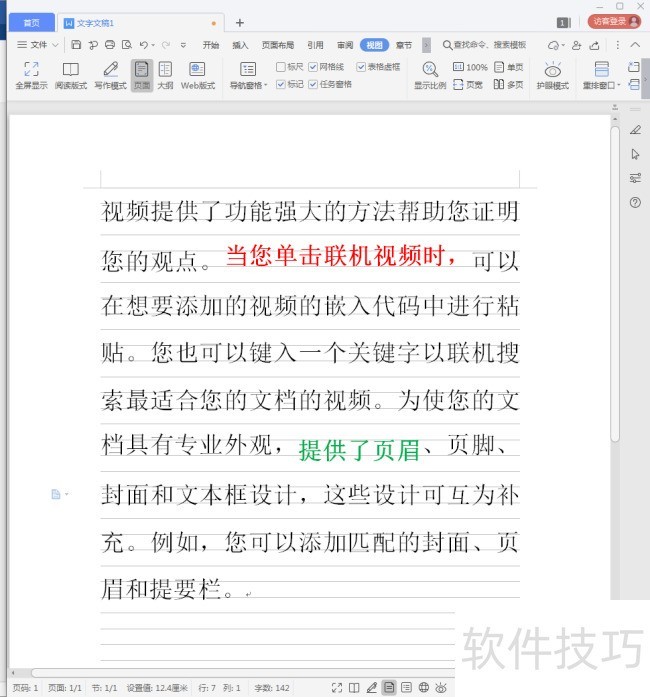Image resolution: width=650 pixels, height=697 pixels.
Task: Click eye protection icon in status bar
Action: coord(441,688)
